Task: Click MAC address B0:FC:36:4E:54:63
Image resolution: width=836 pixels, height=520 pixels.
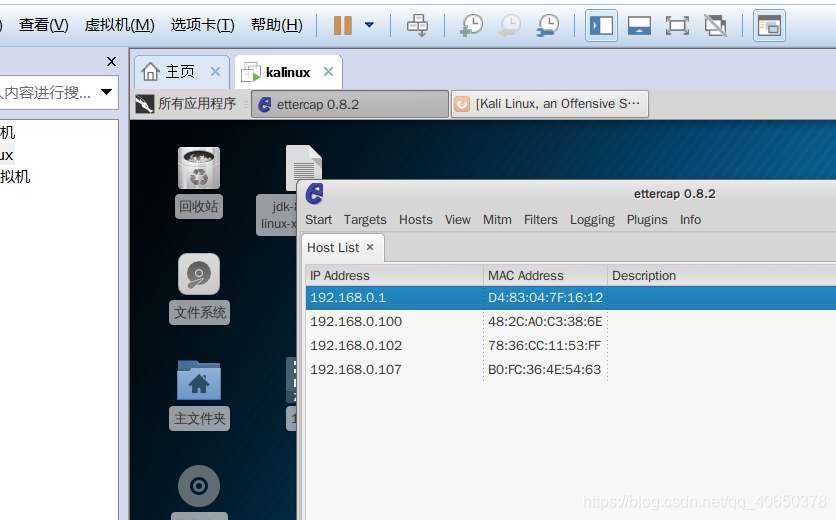Action: click(x=544, y=370)
